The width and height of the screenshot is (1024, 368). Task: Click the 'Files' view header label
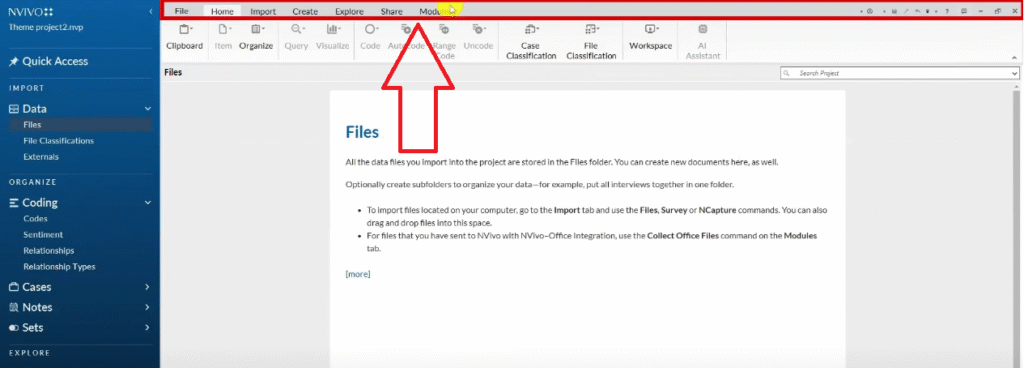173,72
